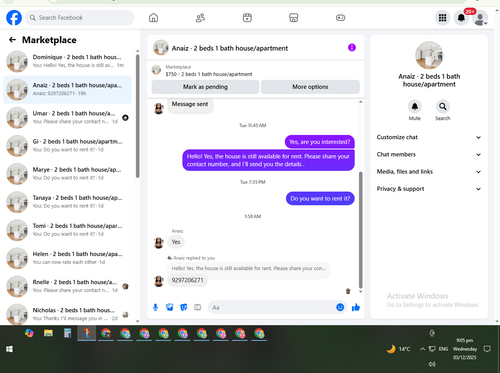This screenshot has width=500, height=373.
Task: Click the purple conversation info icon
Action: pos(352,48)
